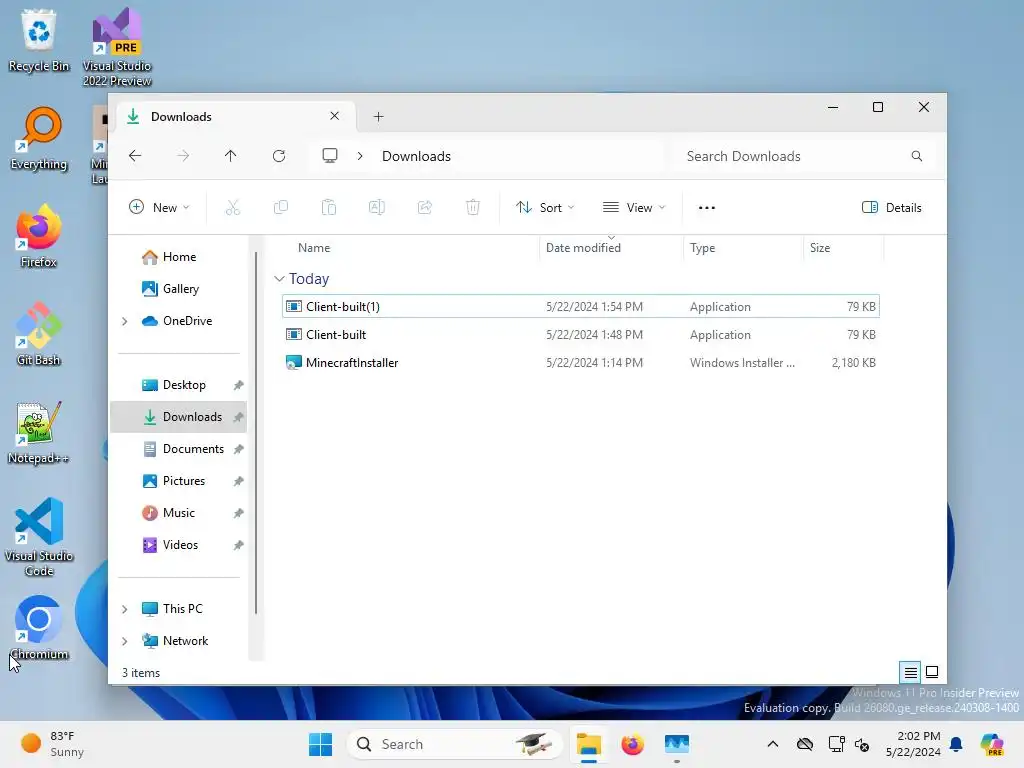Click the Paste clipboard icon
This screenshot has width=1024, height=768.
(x=328, y=208)
